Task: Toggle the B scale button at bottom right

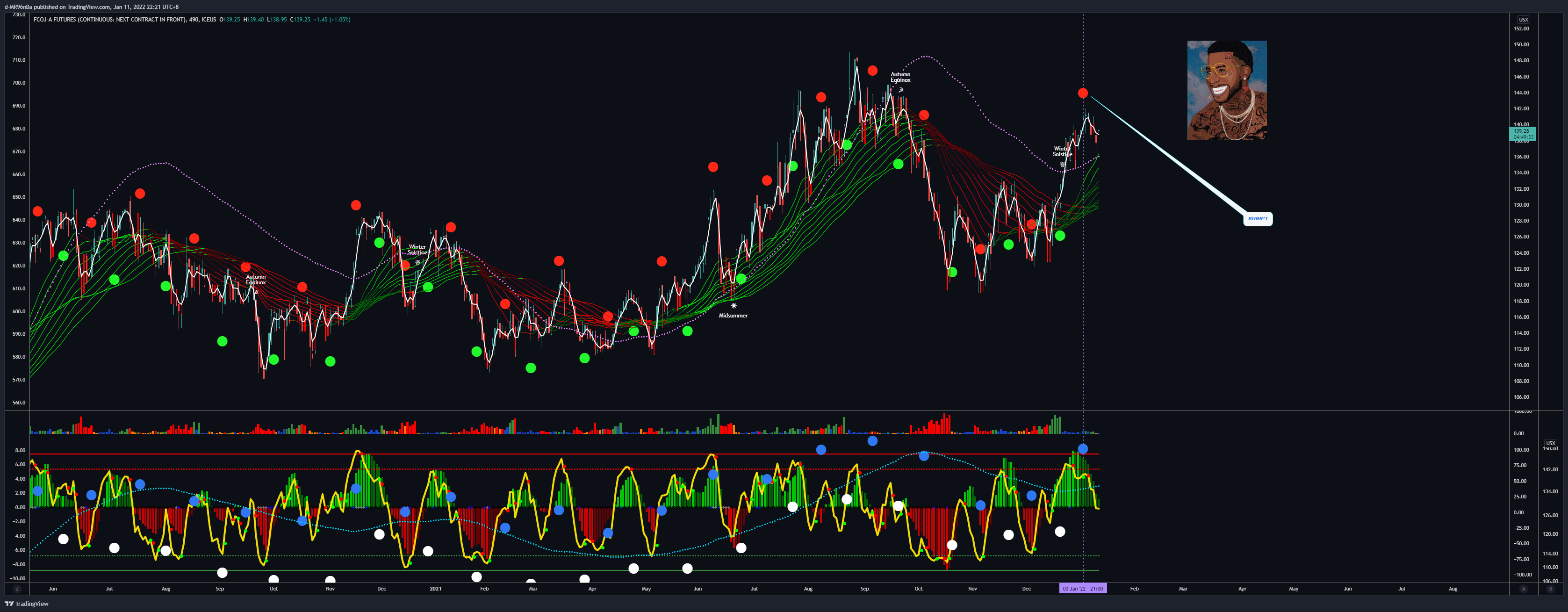Action: [1550, 589]
